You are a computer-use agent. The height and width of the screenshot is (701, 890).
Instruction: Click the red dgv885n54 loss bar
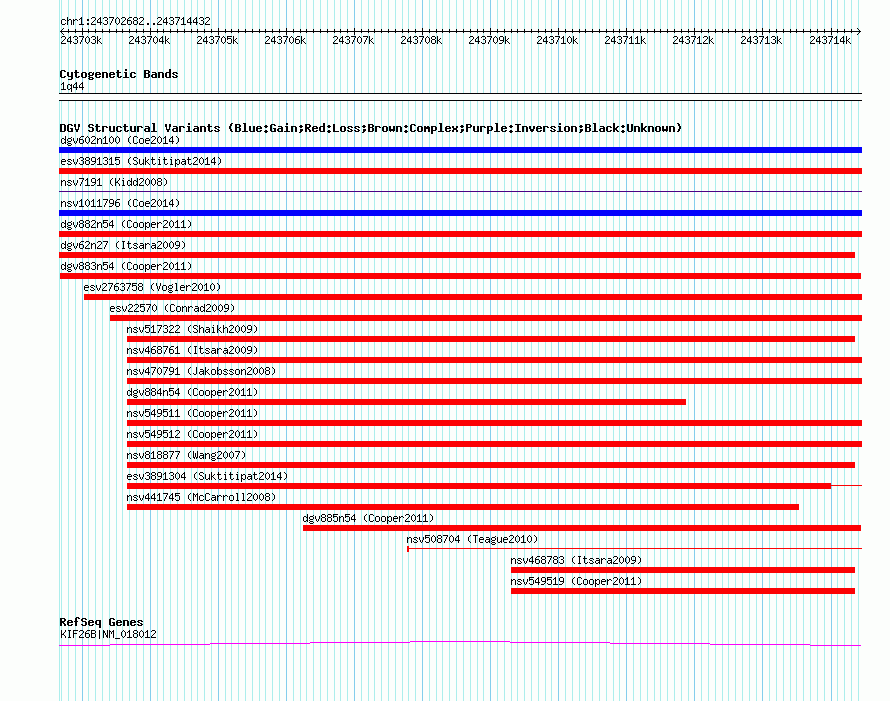click(x=582, y=528)
